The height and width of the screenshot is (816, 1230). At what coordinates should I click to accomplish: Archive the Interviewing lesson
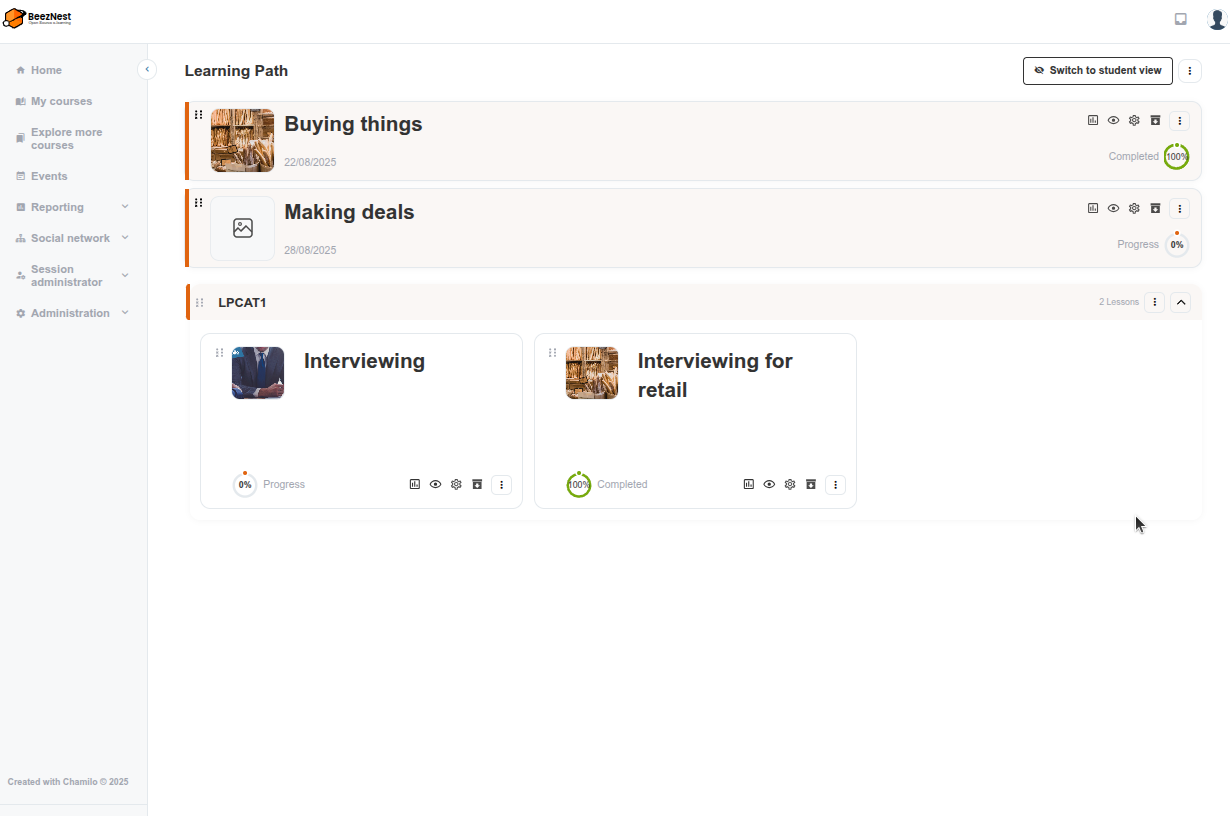[x=477, y=484]
